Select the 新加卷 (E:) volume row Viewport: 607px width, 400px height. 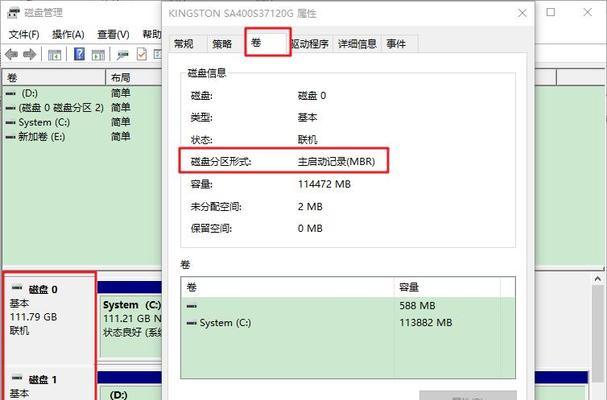82,136
